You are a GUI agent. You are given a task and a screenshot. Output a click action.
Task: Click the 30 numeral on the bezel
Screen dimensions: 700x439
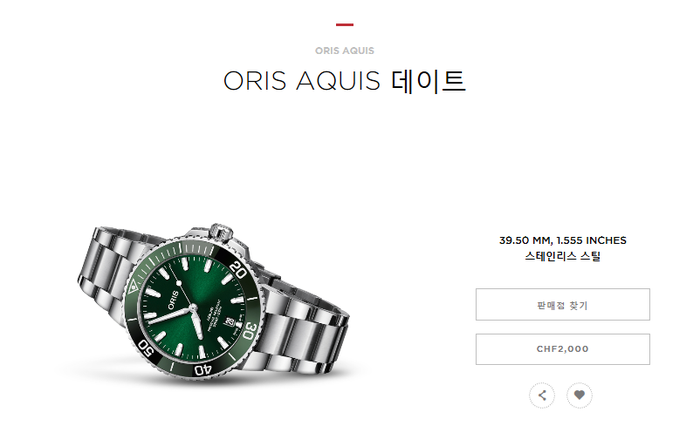tap(250, 331)
